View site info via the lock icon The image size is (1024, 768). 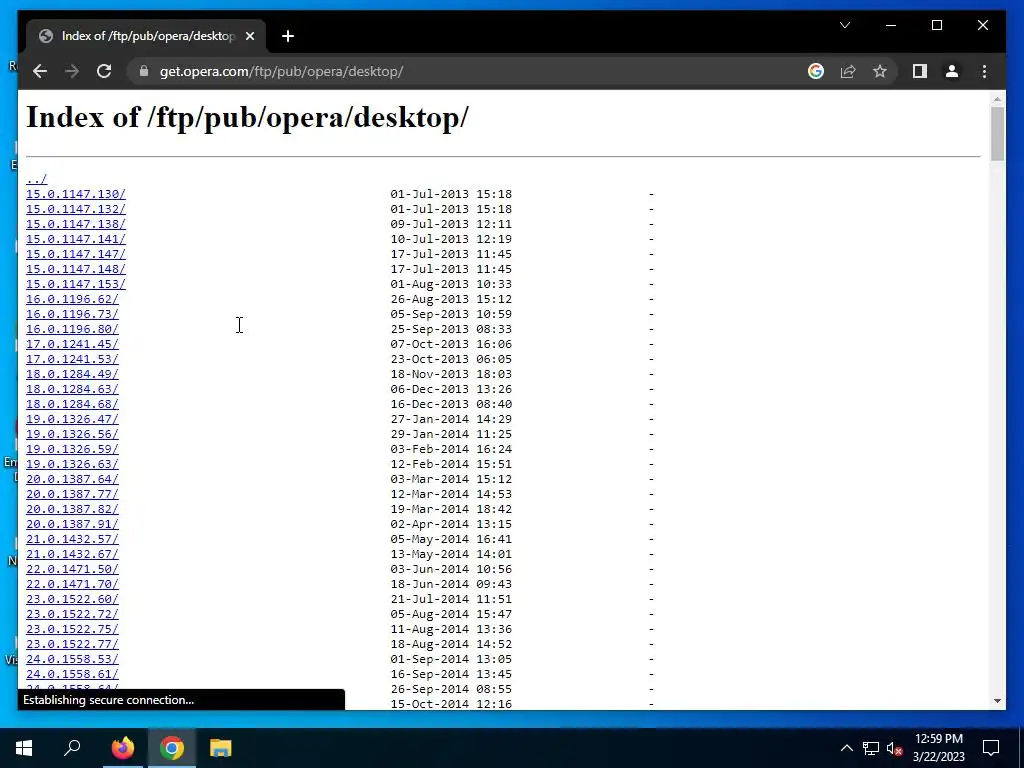pyautogui.click(x=144, y=71)
